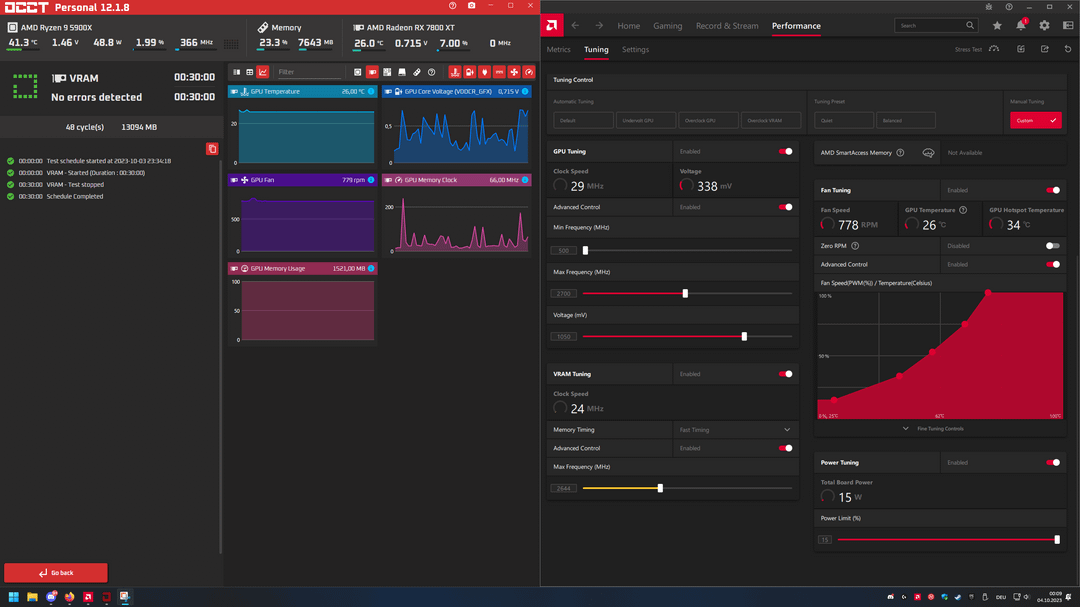Select the Undervolt GPU preset
This screenshot has width=1080, height=607.
point(645,121)
